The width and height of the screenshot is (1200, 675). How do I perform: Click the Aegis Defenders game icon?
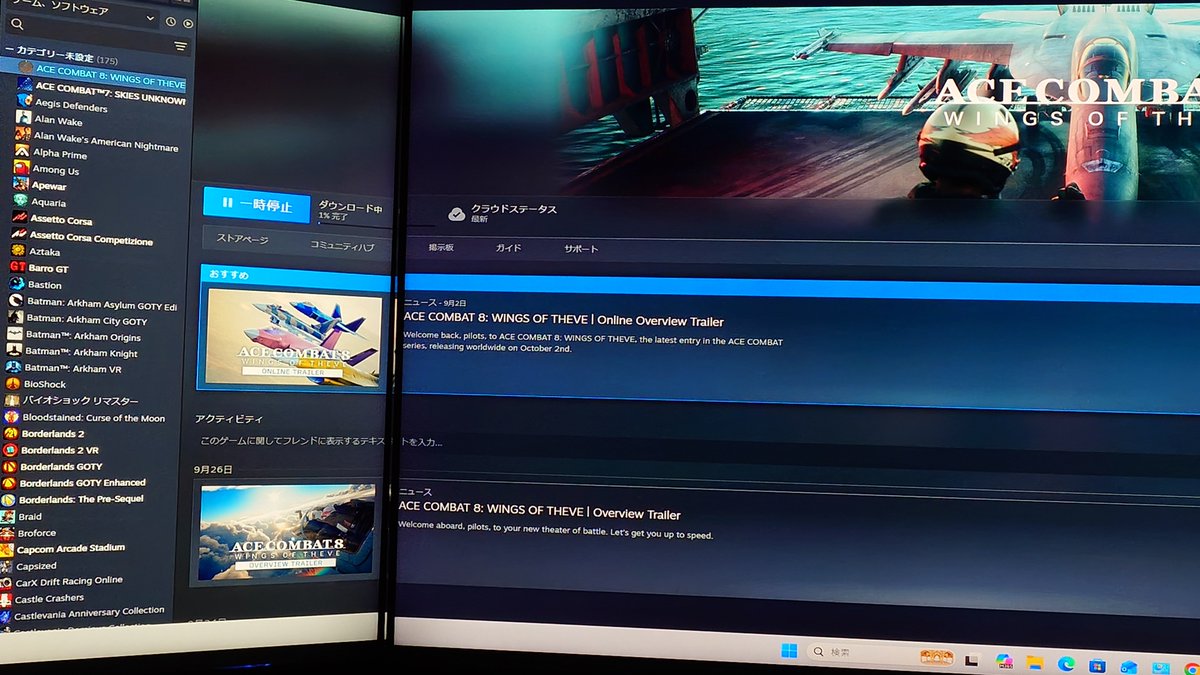point(24,102)
